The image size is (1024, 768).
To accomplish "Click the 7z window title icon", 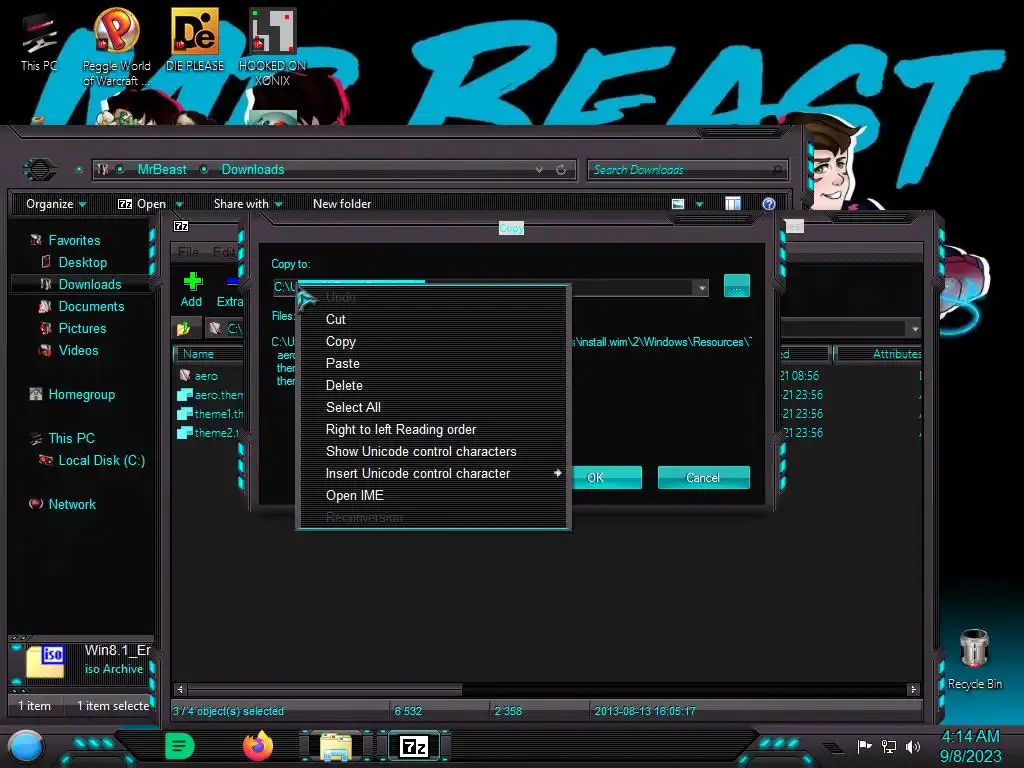I will (181, 226).
